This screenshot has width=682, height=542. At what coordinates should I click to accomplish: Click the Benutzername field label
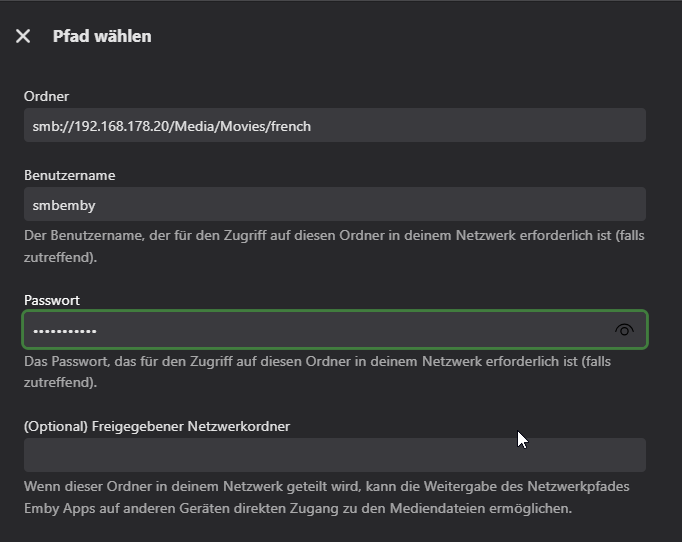69,175
